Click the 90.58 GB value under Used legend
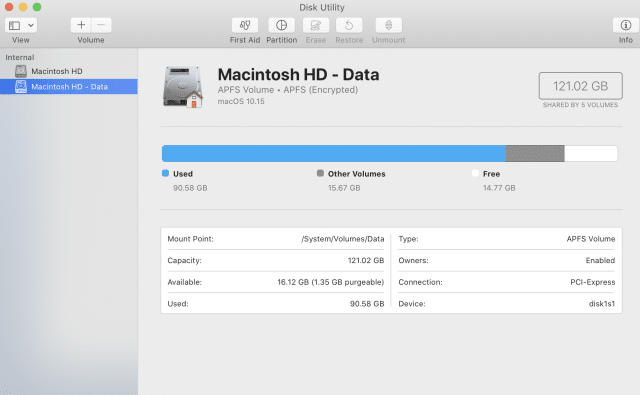This screenshot has height=395, width=640. coord(190,188)
